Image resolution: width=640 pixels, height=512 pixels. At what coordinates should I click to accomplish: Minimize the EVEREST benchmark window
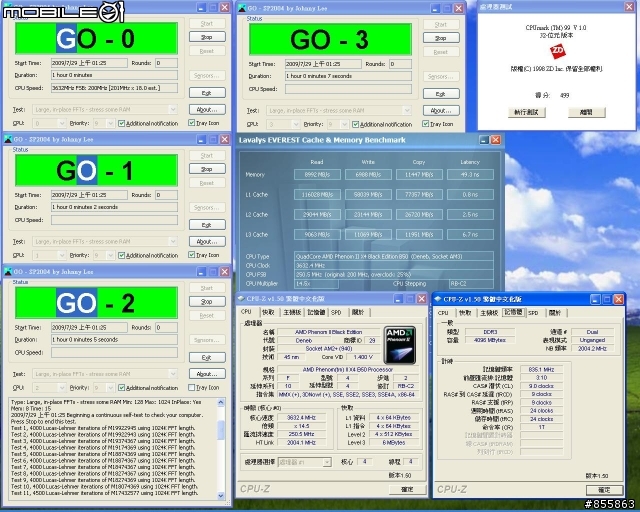(484, 140)
